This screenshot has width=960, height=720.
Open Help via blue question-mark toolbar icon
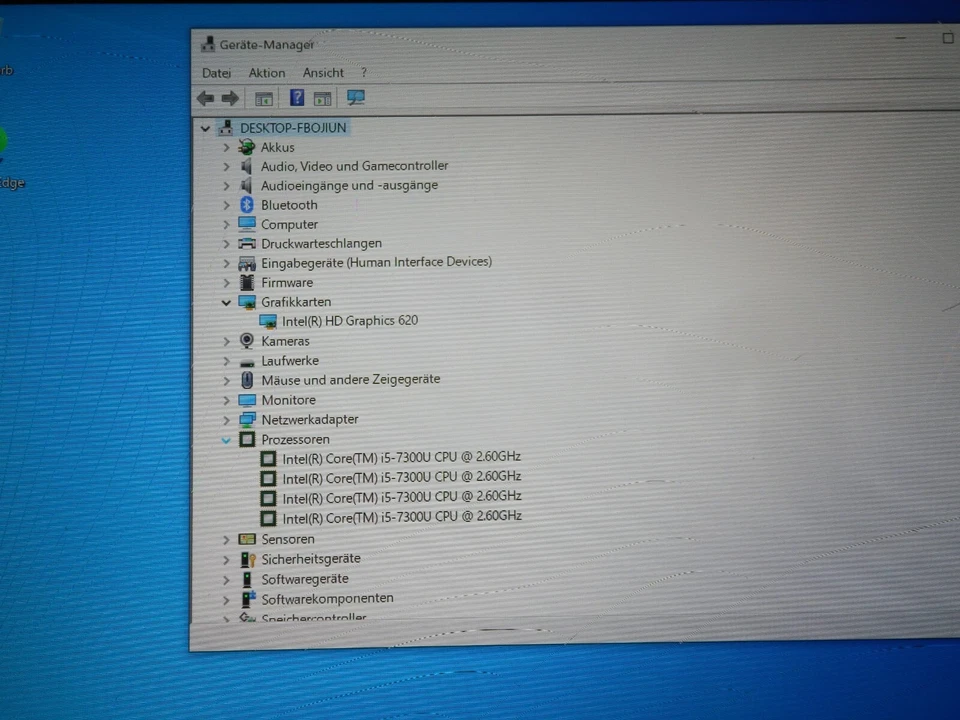(x=297, y=97)
